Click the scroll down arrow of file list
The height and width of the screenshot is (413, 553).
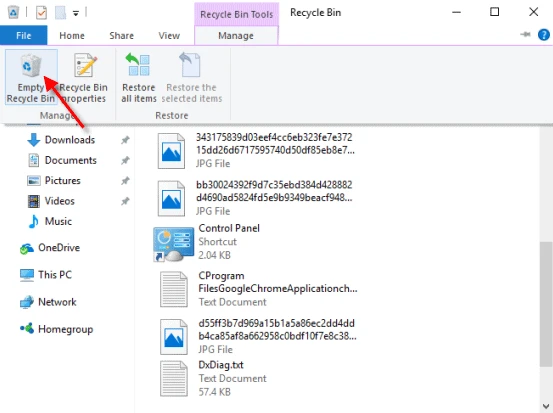[x=546, y=405]
